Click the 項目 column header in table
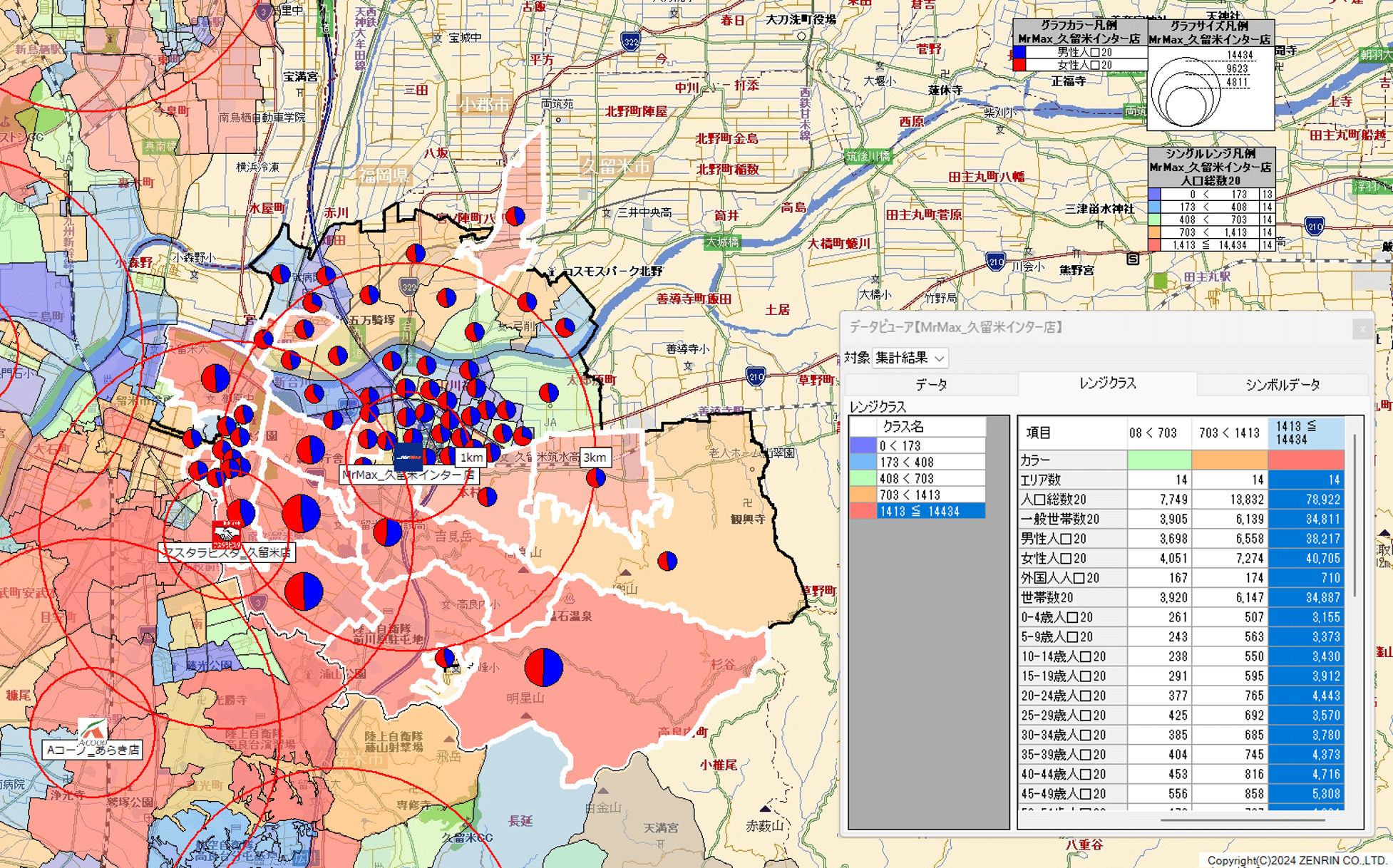1393x868 pixels. click(1072, 433)
